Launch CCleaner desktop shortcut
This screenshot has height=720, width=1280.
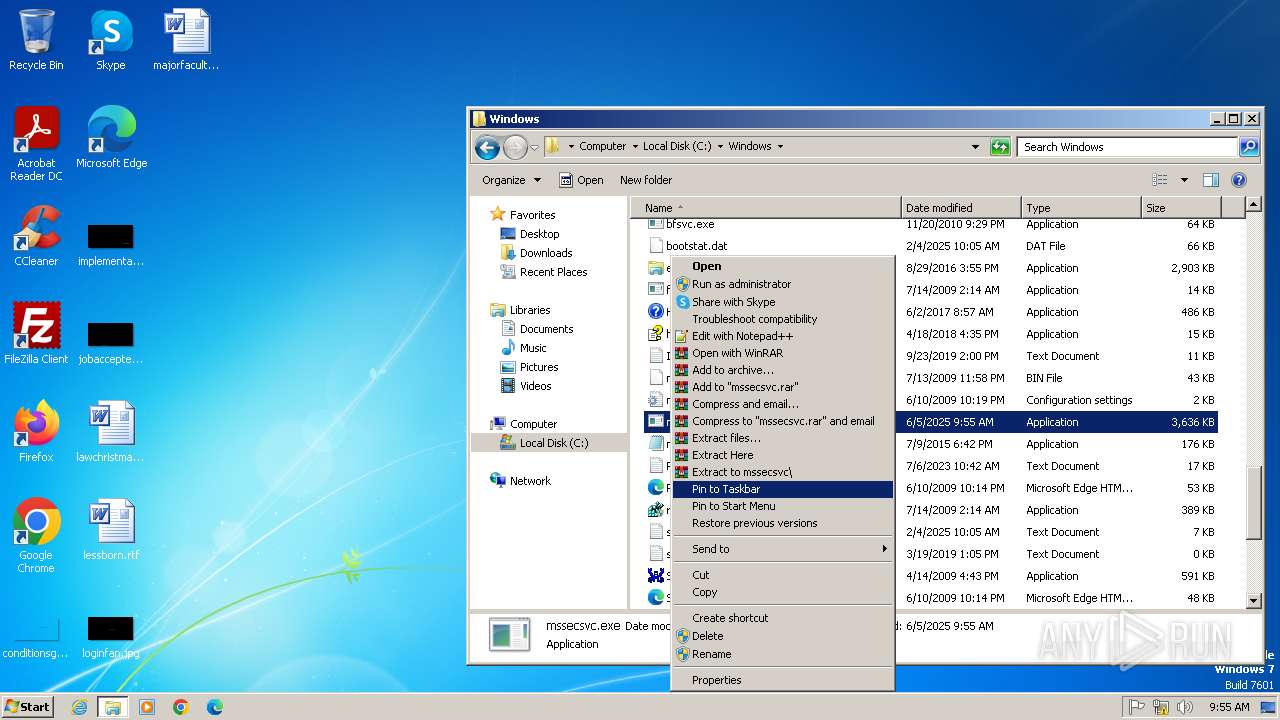[x=36, y=236]
